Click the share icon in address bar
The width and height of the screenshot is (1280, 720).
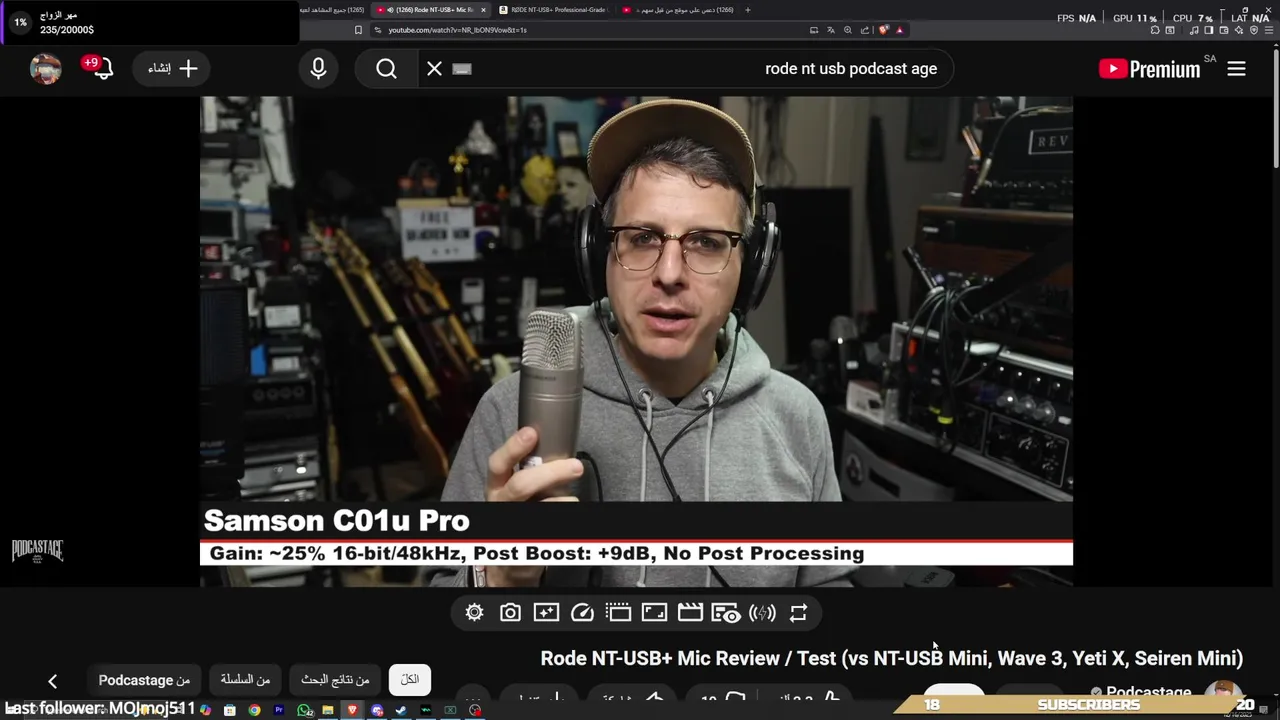click(865, 30)
